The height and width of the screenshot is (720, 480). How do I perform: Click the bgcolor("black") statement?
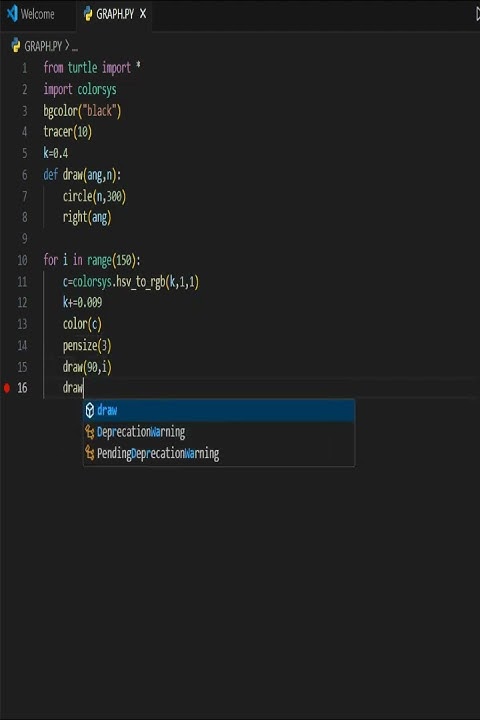pos(82,111)
